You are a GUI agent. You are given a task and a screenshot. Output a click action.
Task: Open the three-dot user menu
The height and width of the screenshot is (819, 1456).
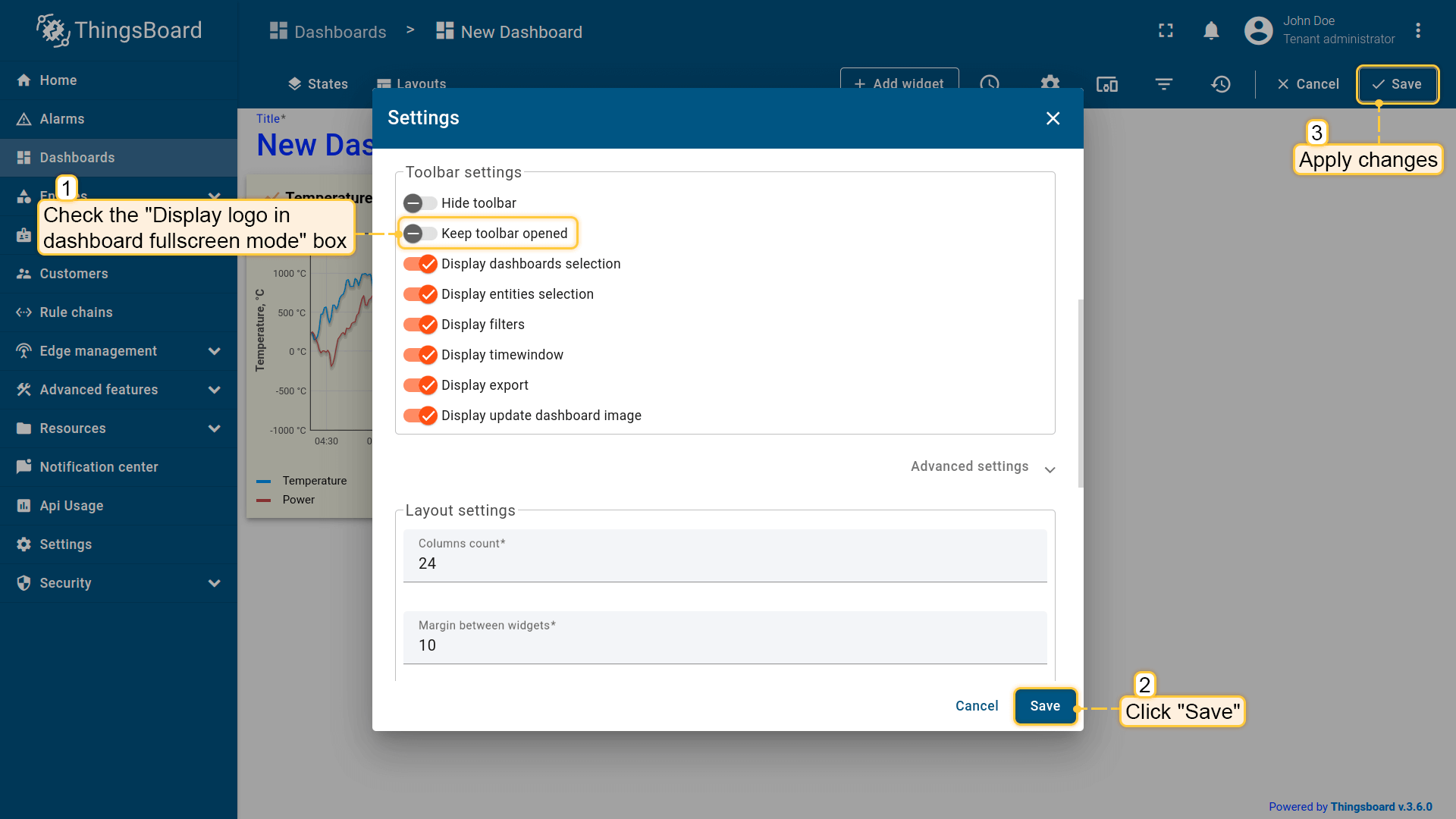pyautogui.click(x=1417, y=30)
